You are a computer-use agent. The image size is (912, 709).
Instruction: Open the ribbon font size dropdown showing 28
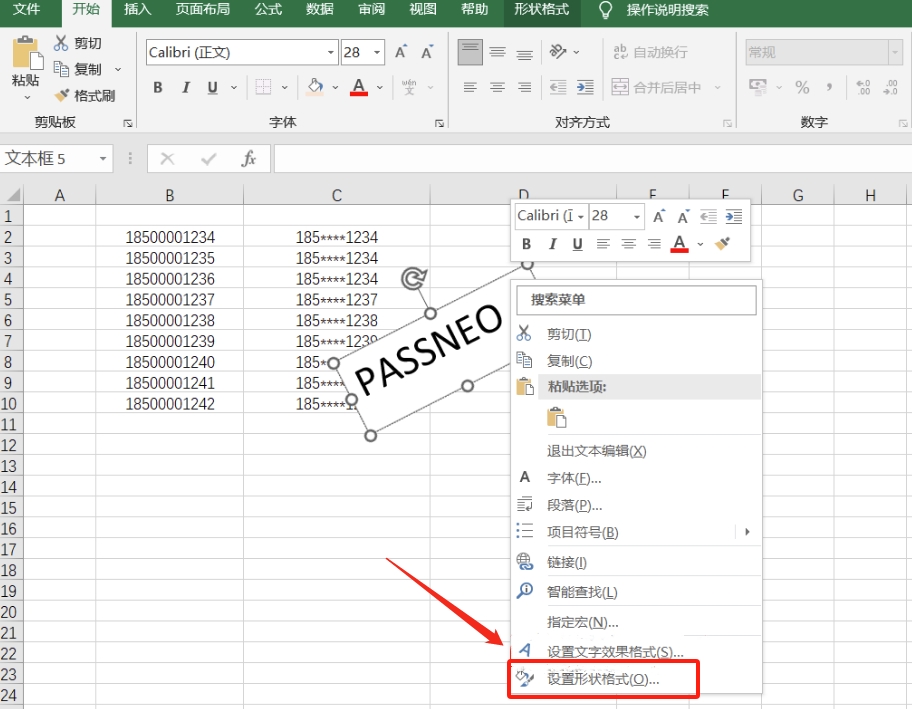tap(377, 52)
